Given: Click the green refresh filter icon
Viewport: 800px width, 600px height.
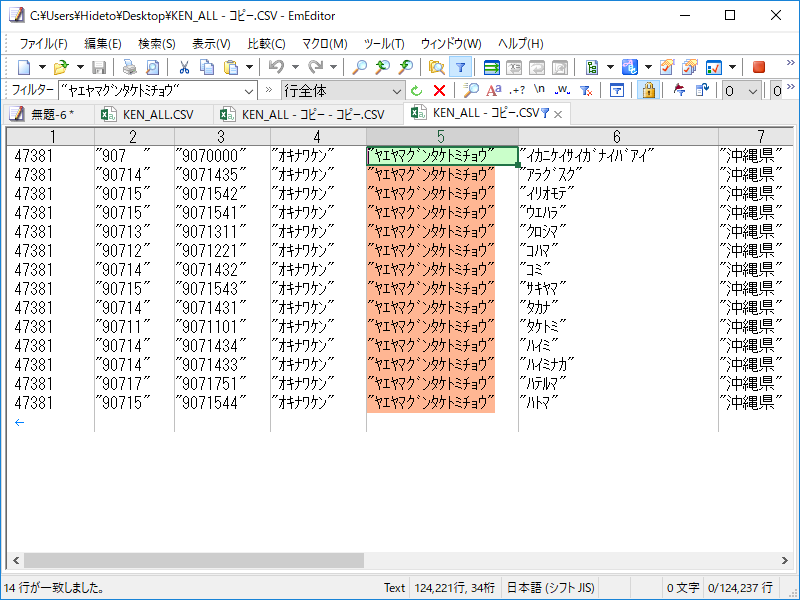Looking at the screenshot, I should (417, 91).
